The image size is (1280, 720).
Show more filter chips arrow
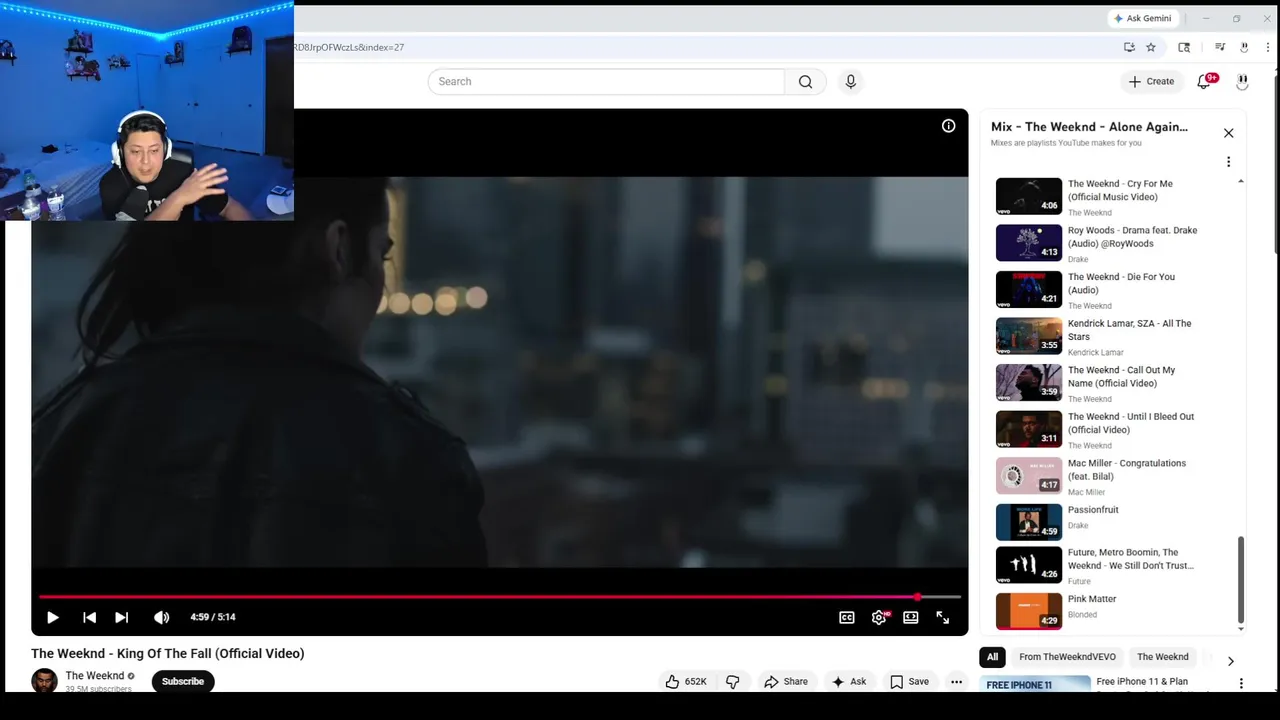click(1230, 661)
